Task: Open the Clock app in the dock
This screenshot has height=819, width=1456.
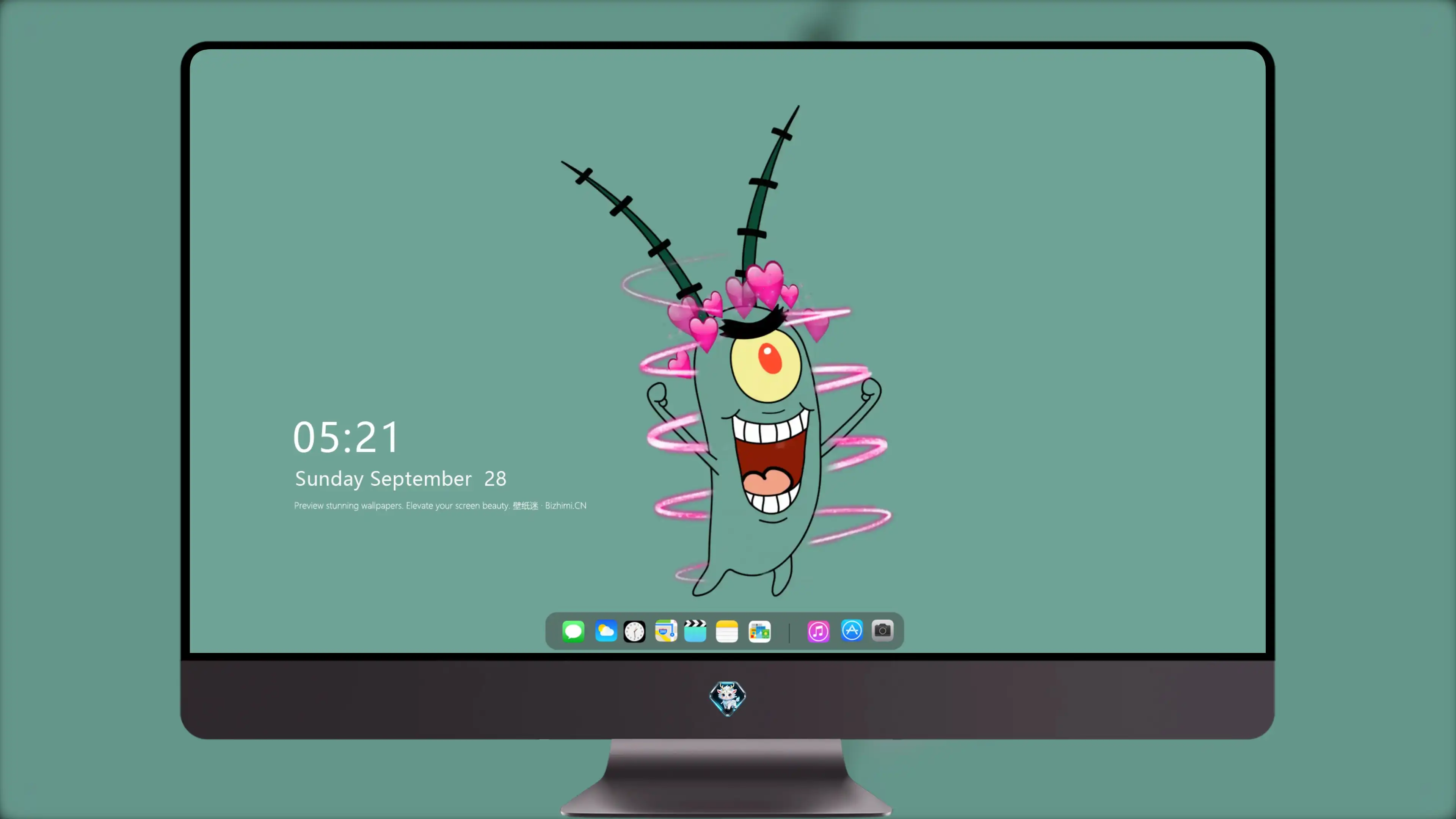Action: pyautogui.click(x=634, y=631)
